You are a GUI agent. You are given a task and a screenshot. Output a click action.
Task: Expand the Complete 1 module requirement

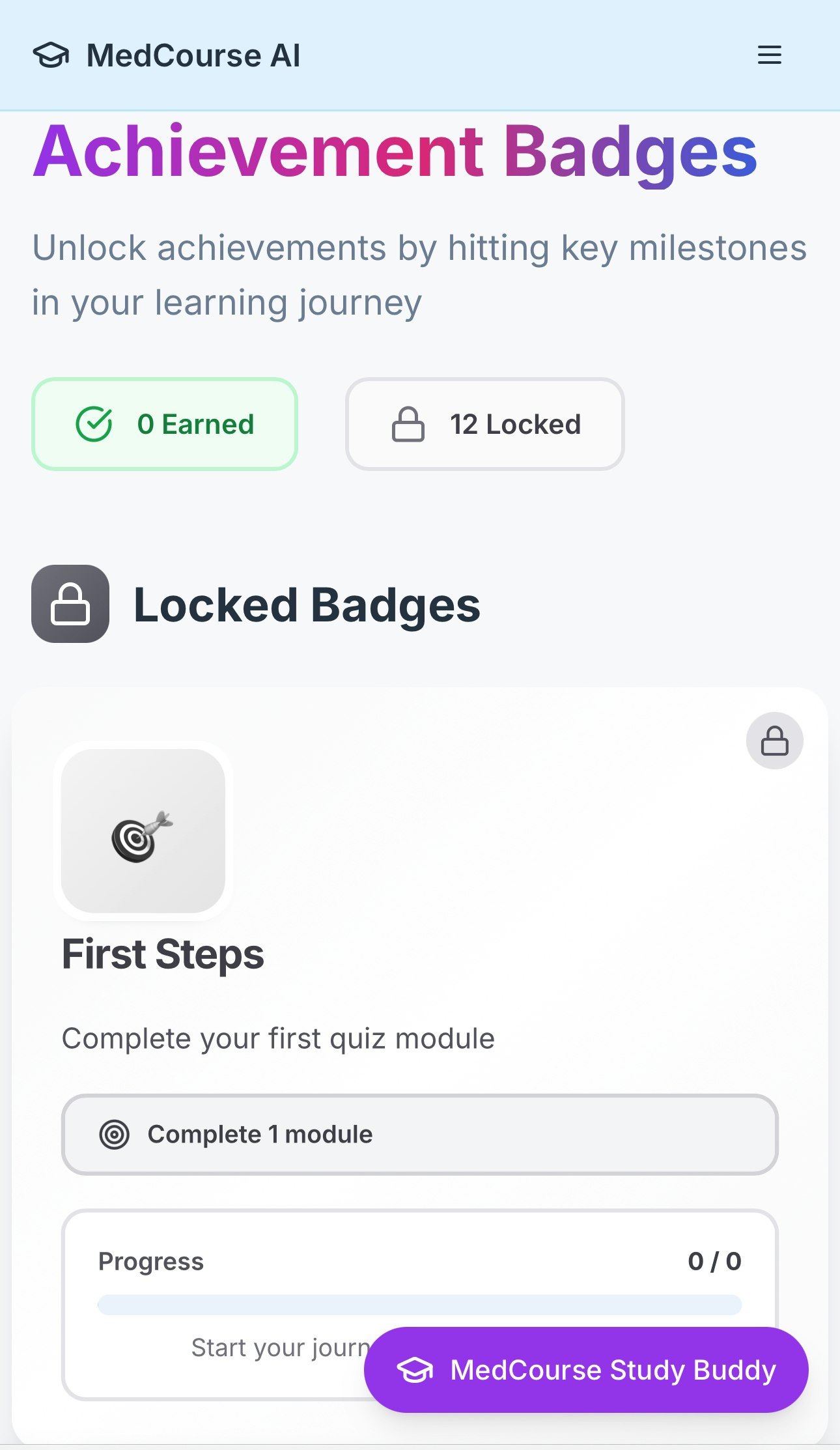[x=420, y=1133]
